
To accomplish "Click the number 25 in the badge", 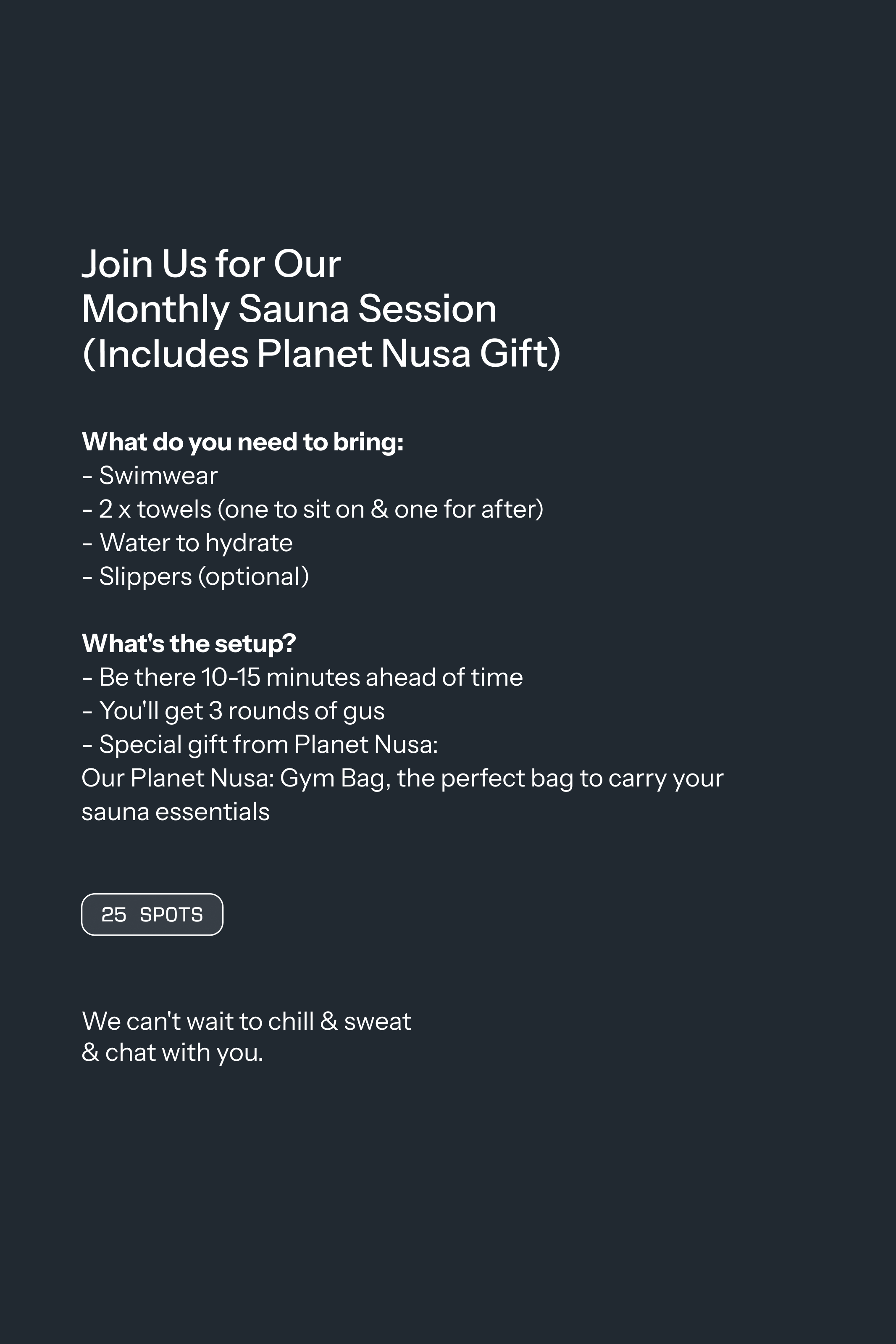I will point(114,914).
